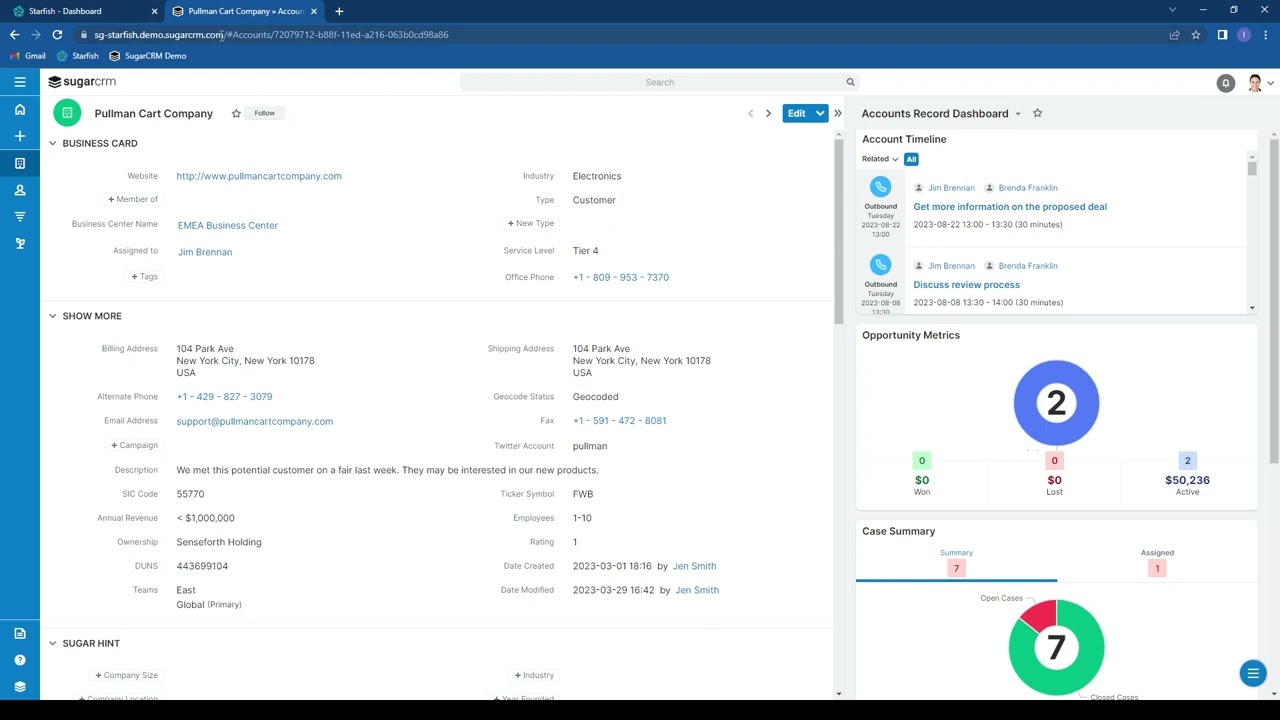
Task: Collapse the BUSINESS CARD section
Action: click(53, 143)
